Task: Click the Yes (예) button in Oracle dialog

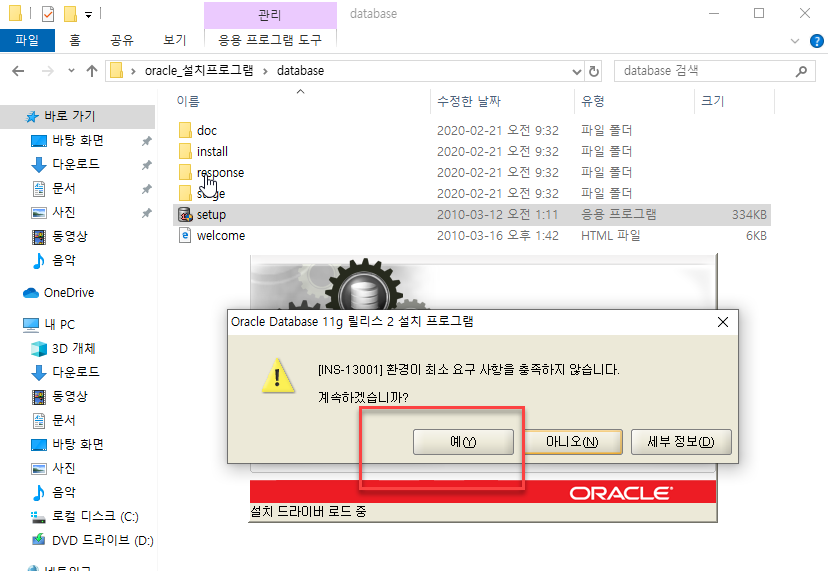Action: [x=463, y=442]
